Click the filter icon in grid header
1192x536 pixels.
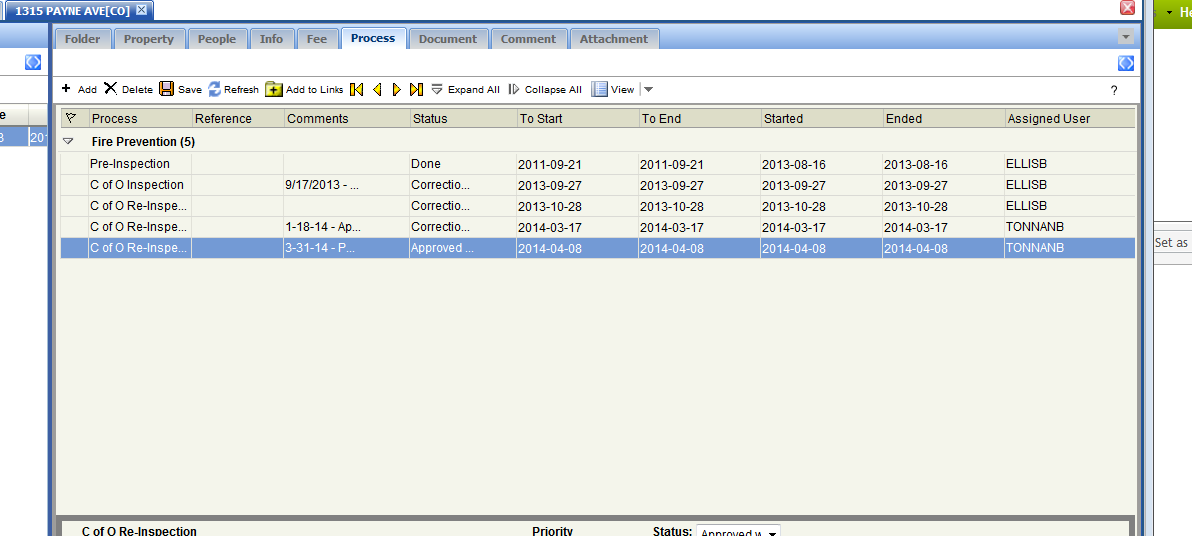pos(70,118)
